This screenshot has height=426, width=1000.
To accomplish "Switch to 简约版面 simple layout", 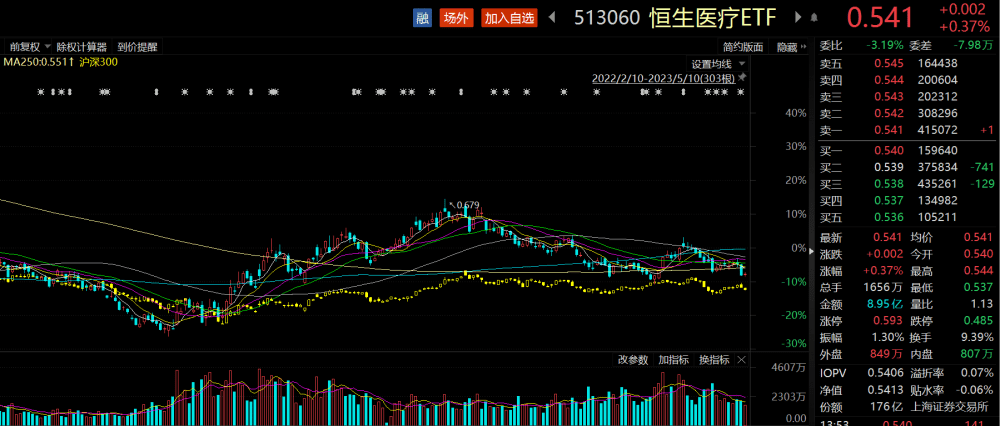I will coord(743,46).
